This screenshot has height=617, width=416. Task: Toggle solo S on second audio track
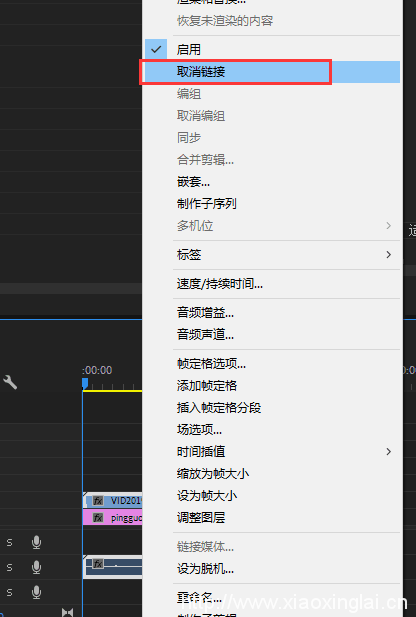9,567
